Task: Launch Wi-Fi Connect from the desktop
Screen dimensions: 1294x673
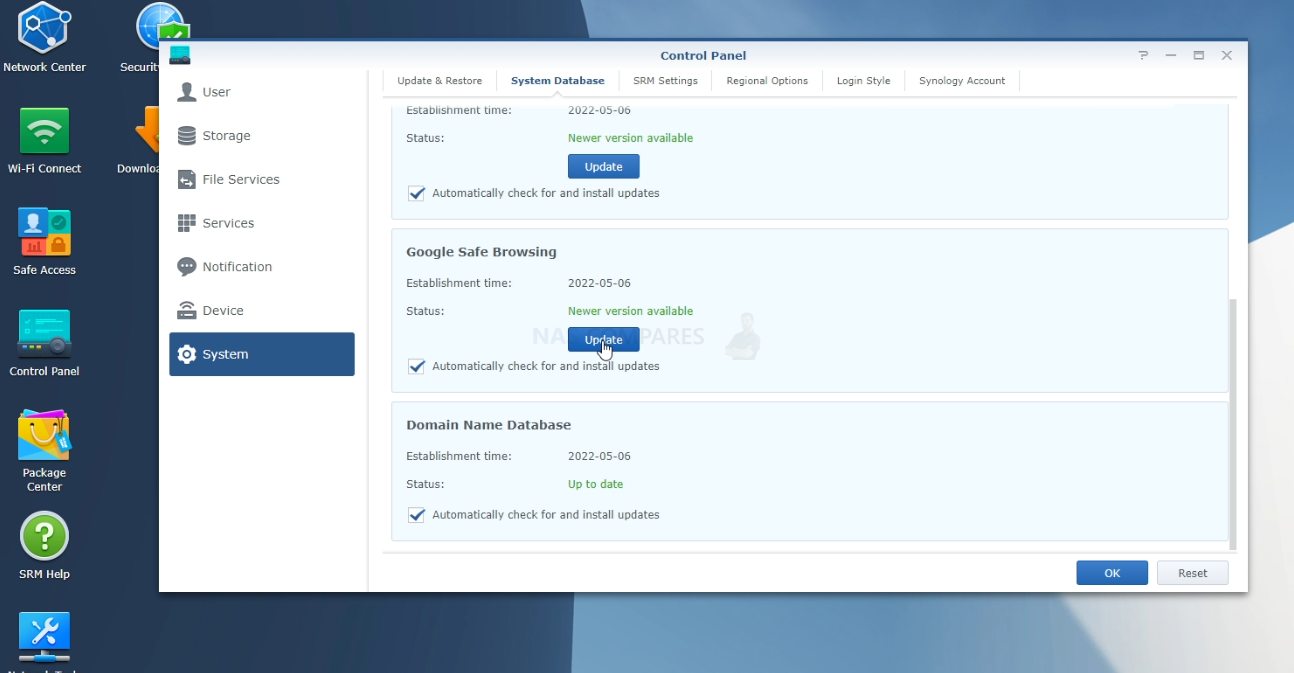Action: pyautogui.click(x=44, y=140)
